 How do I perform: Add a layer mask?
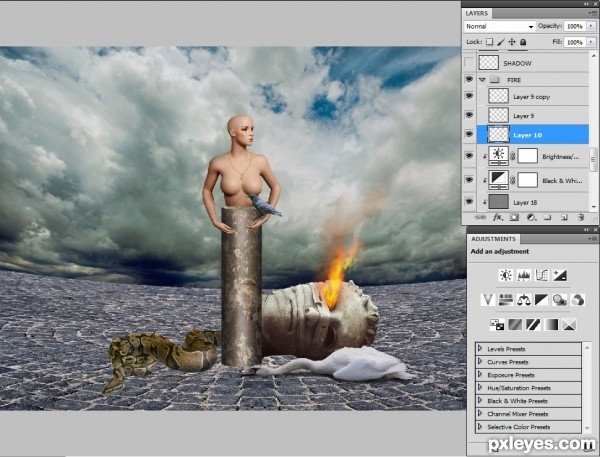[514, 217]
